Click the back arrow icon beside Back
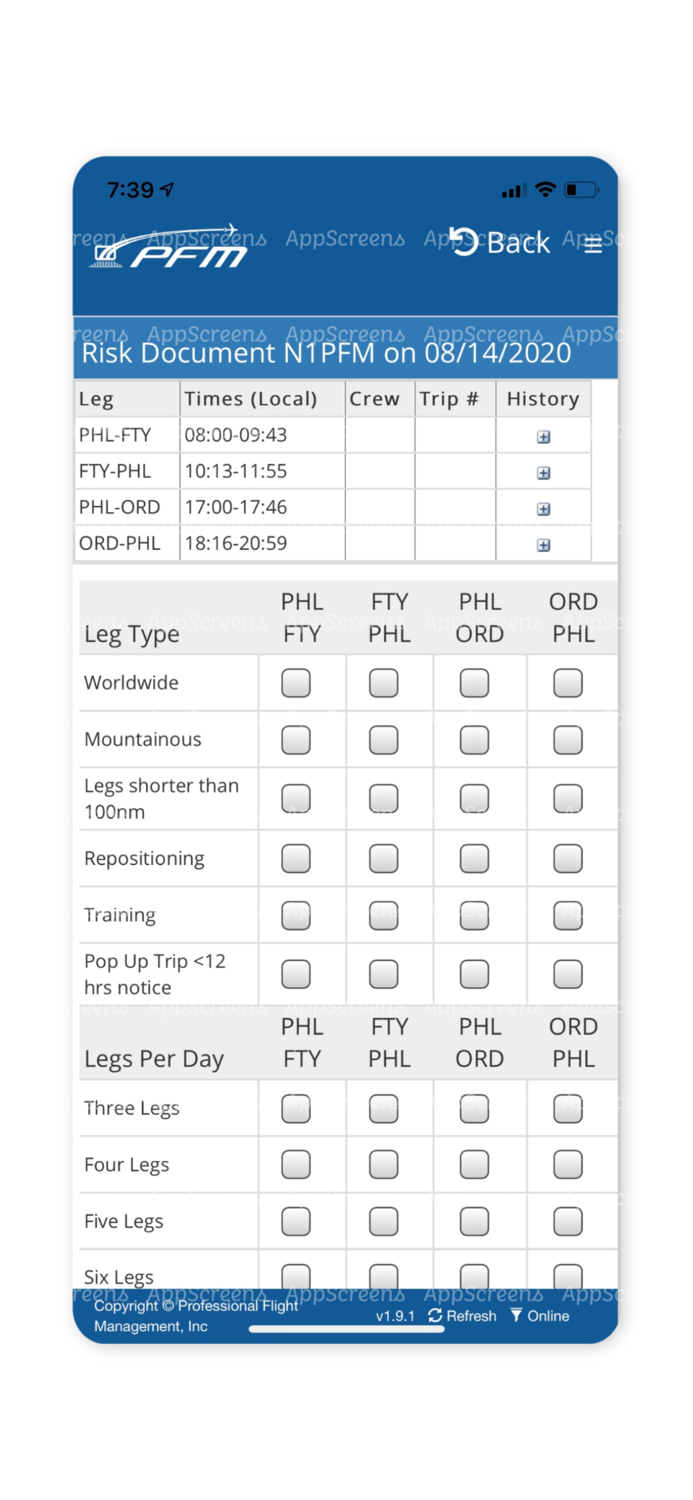The height and width of the screenshot is (1500, 693). pos(462,243)
